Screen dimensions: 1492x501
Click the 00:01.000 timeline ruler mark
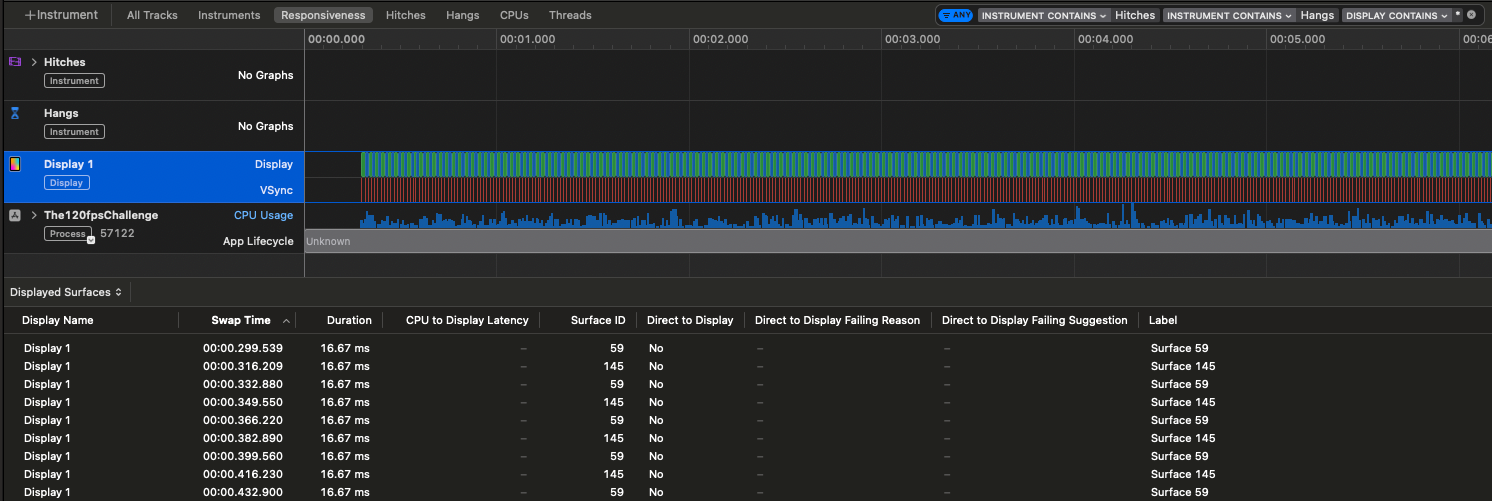click(x=527, y=39)
